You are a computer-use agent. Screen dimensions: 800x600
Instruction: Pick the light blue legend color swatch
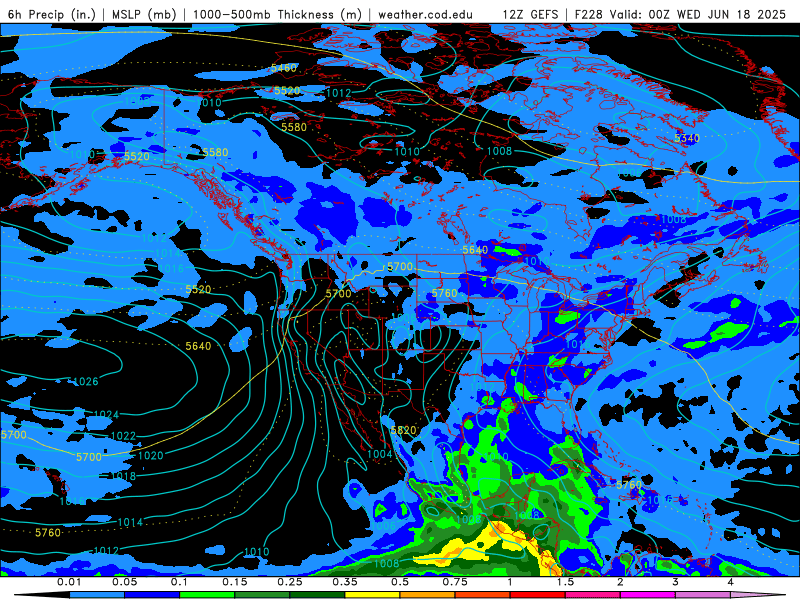[x=97, y=595]
